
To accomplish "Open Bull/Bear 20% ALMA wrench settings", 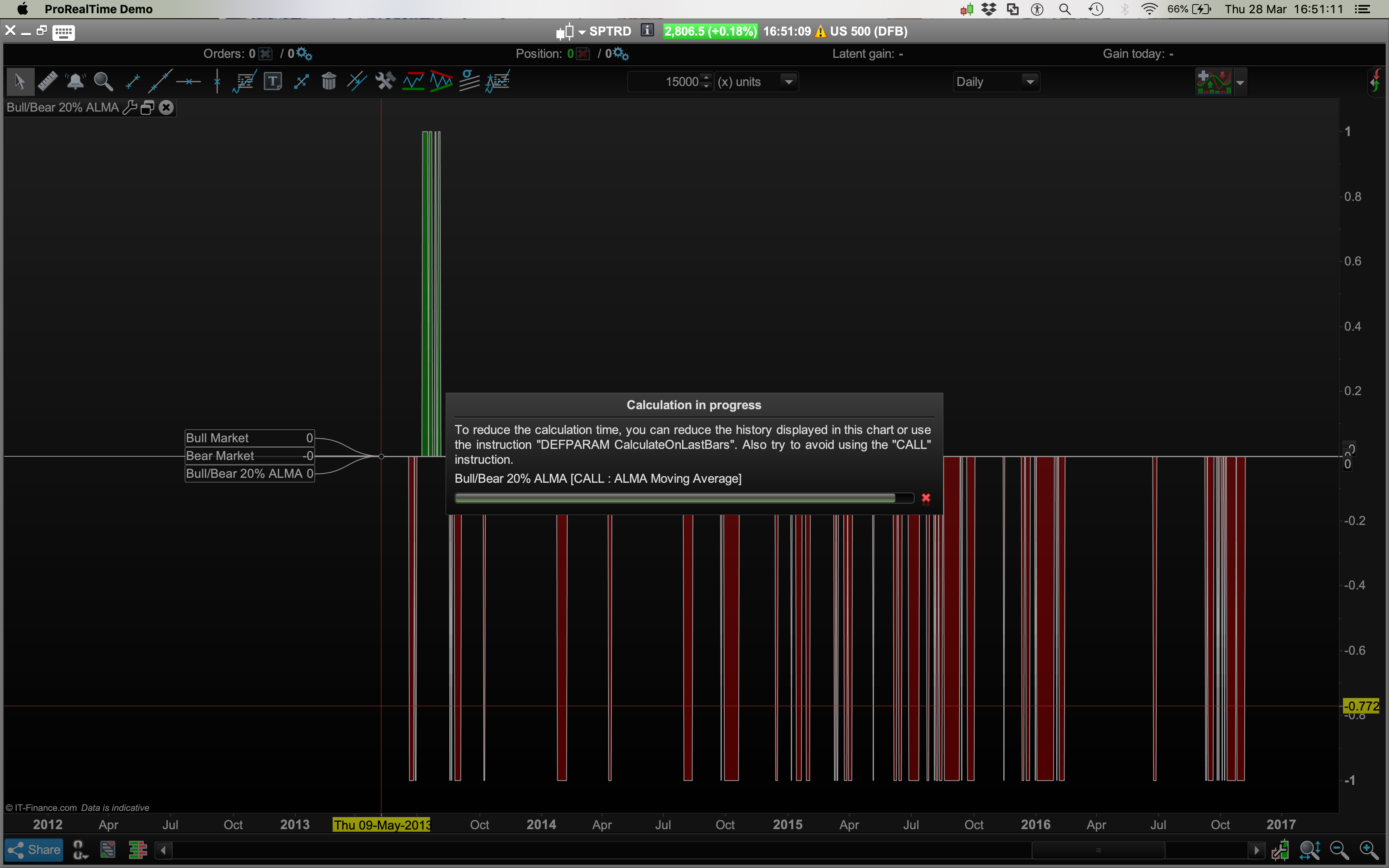I will [x=130, y=107].
